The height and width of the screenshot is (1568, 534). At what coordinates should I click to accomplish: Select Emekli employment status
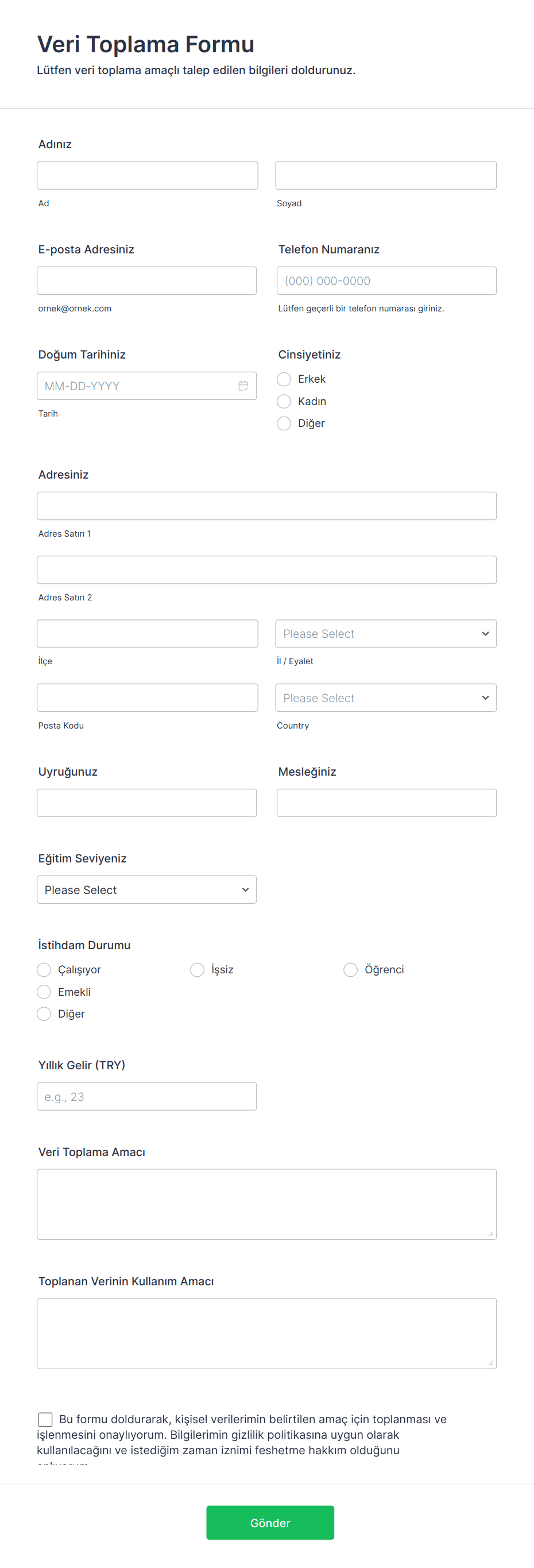pos(44,992)
